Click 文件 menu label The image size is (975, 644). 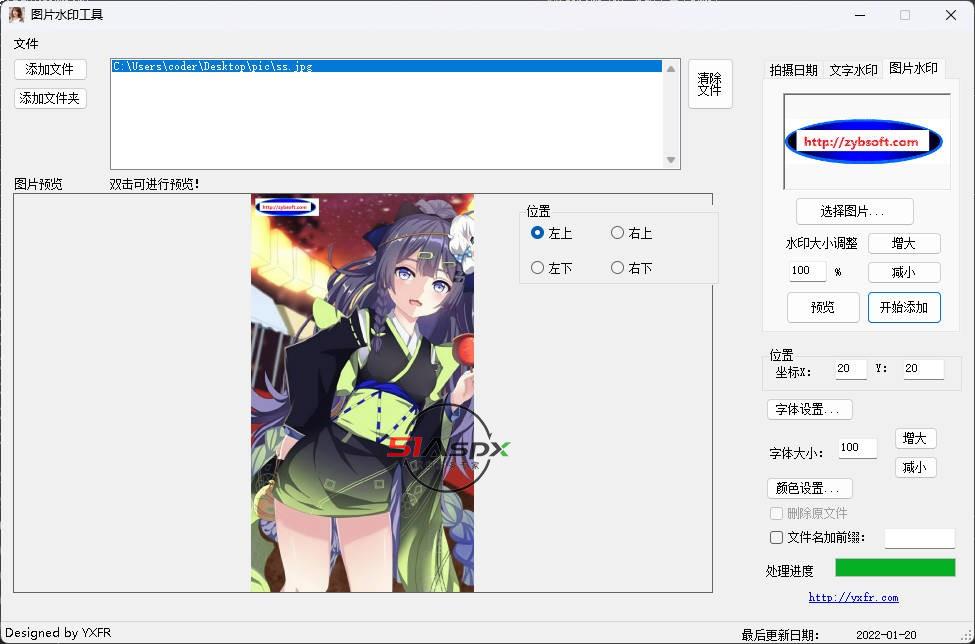(26, 44)
